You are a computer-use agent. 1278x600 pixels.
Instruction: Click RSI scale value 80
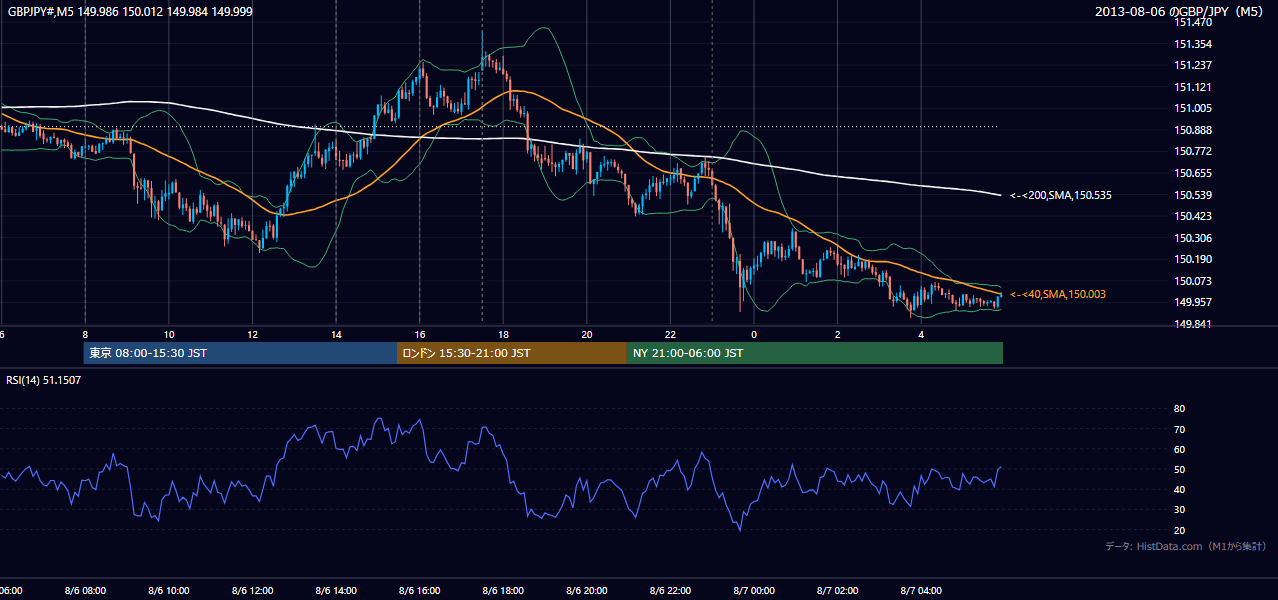point(1179,409)
